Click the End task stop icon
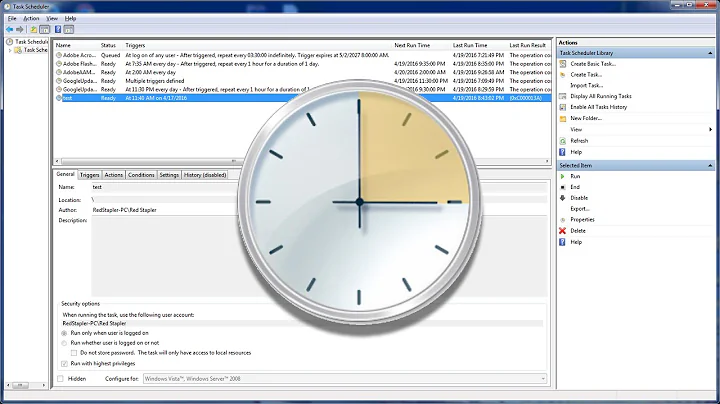Image resolution: width=720 pixels, height=404 pixels. pyautogui.click(x=563, y=187)
